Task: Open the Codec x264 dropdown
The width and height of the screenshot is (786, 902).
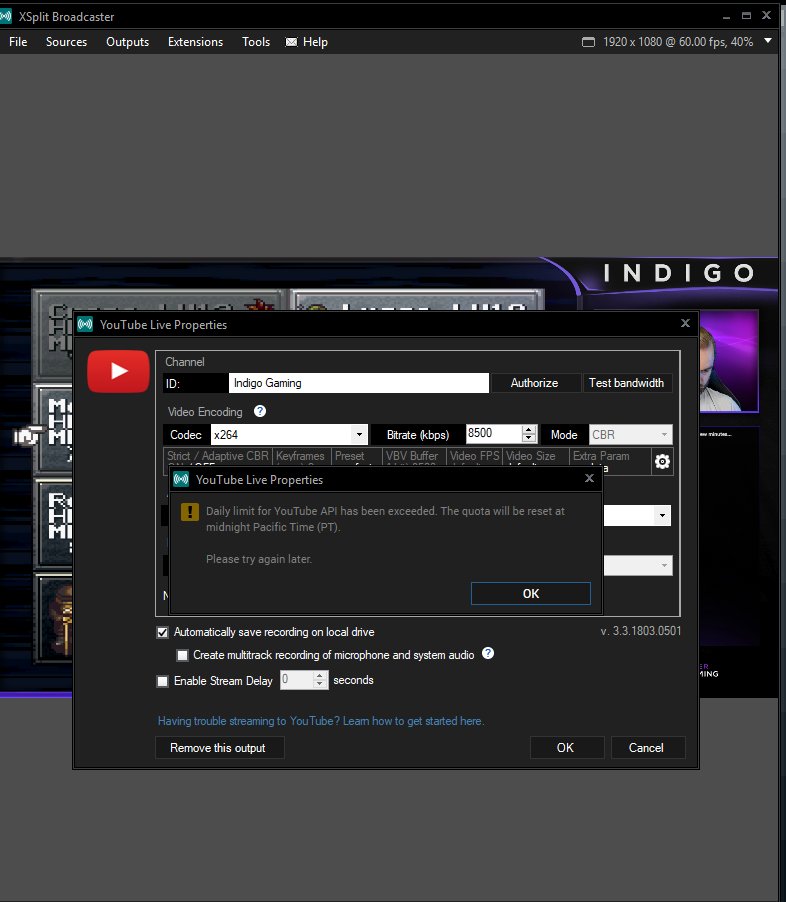Action: coord(289,435)
